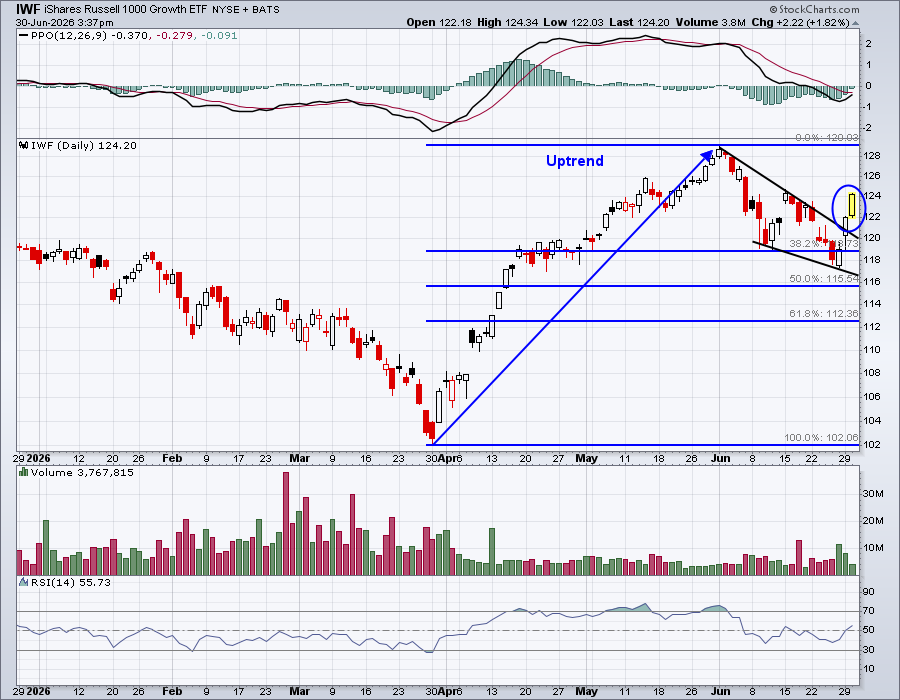900x700 pixels.
Task: Select the blue Uptrend annotation text
Action: coord(575,161)
